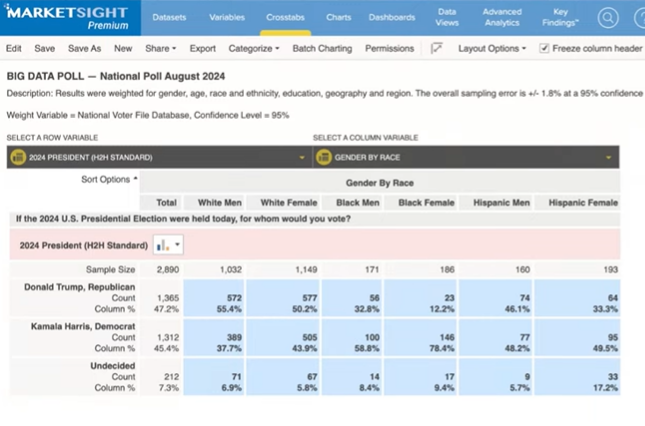Image resolution: width=645 pixels, height=426 pixels.
Task: Open Permissions
Action: point(390,49)
